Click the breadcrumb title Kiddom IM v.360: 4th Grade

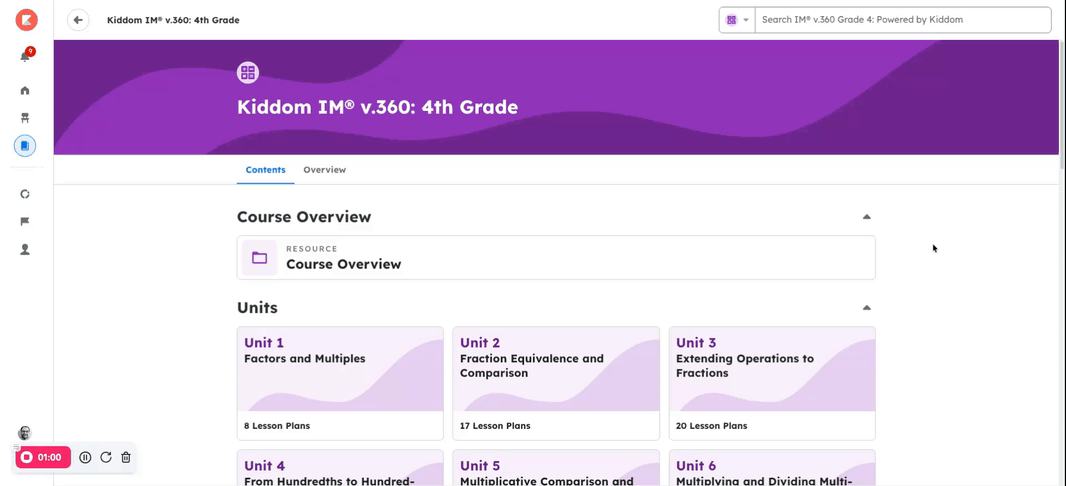(173, 20)
